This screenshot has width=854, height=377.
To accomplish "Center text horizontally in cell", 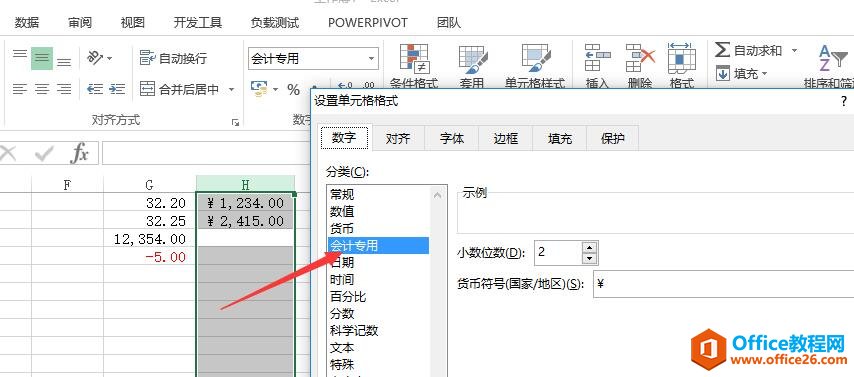I will (42, 89).
